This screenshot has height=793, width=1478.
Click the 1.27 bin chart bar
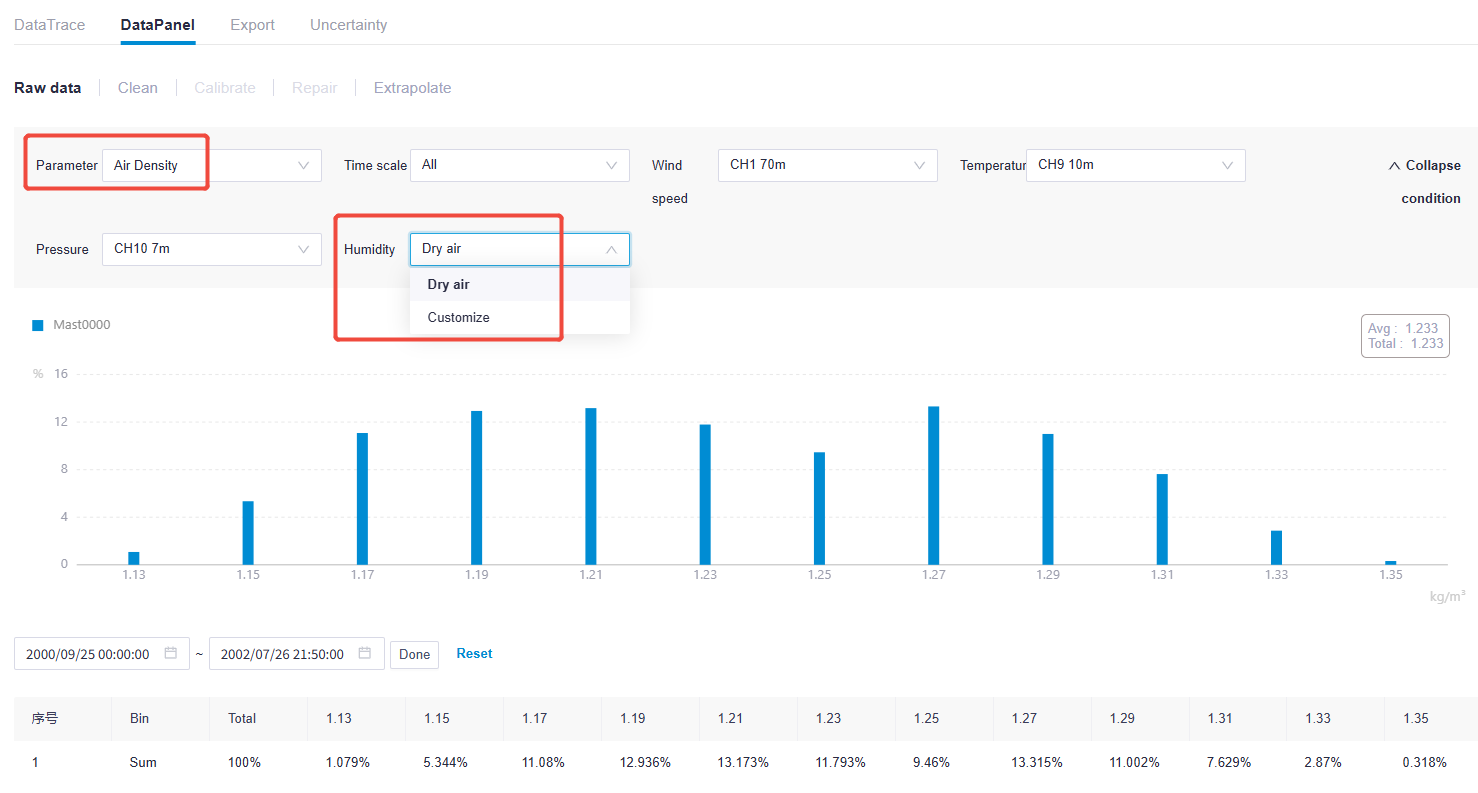click(933, 486)
